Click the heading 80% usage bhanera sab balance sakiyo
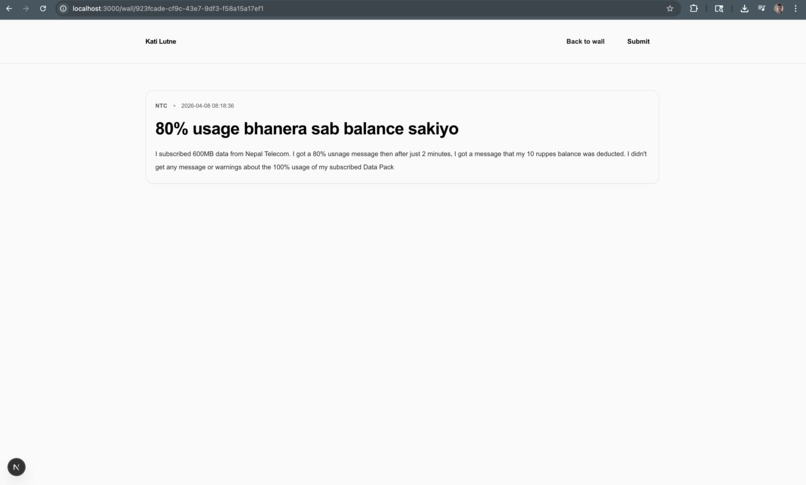Viewport: 806px width, 485px height. [307, 128]
